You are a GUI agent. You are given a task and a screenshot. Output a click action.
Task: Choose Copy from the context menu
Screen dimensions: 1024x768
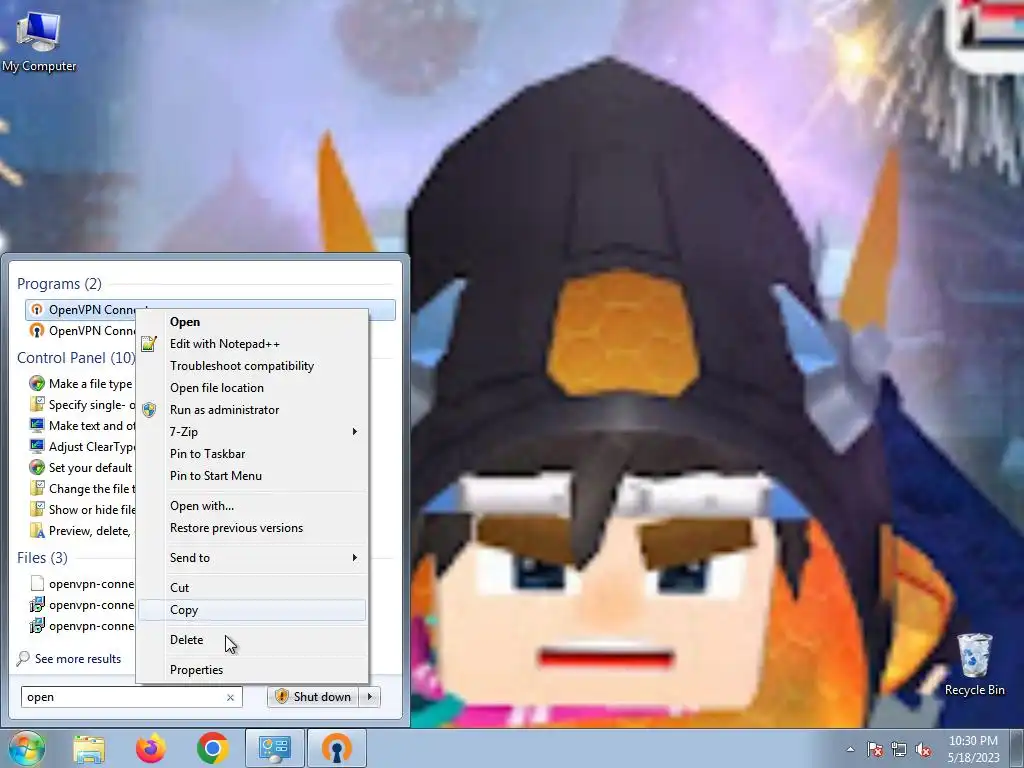click(251, 610)
